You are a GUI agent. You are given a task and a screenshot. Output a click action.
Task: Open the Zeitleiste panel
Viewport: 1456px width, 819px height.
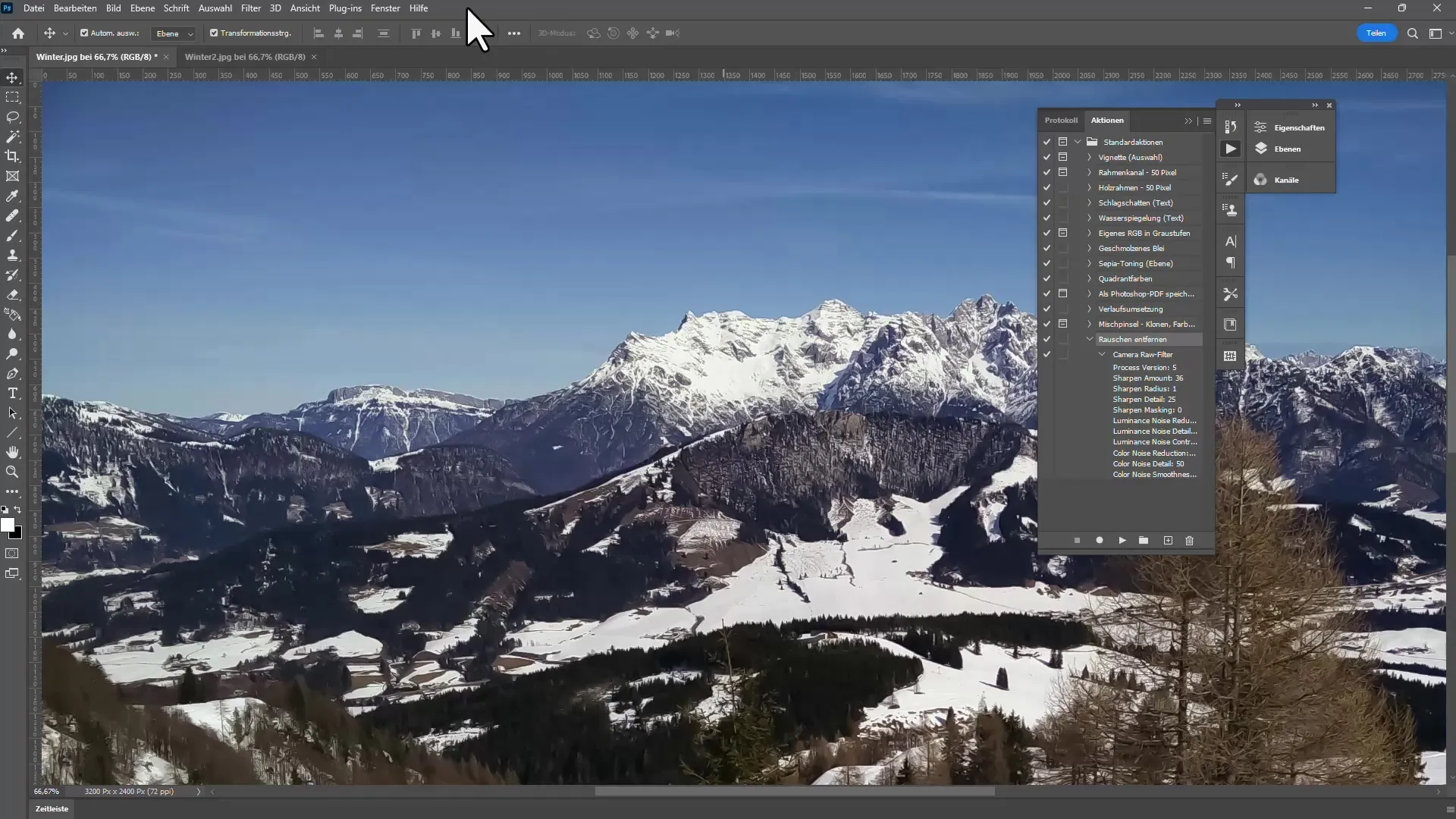[52, 809]
